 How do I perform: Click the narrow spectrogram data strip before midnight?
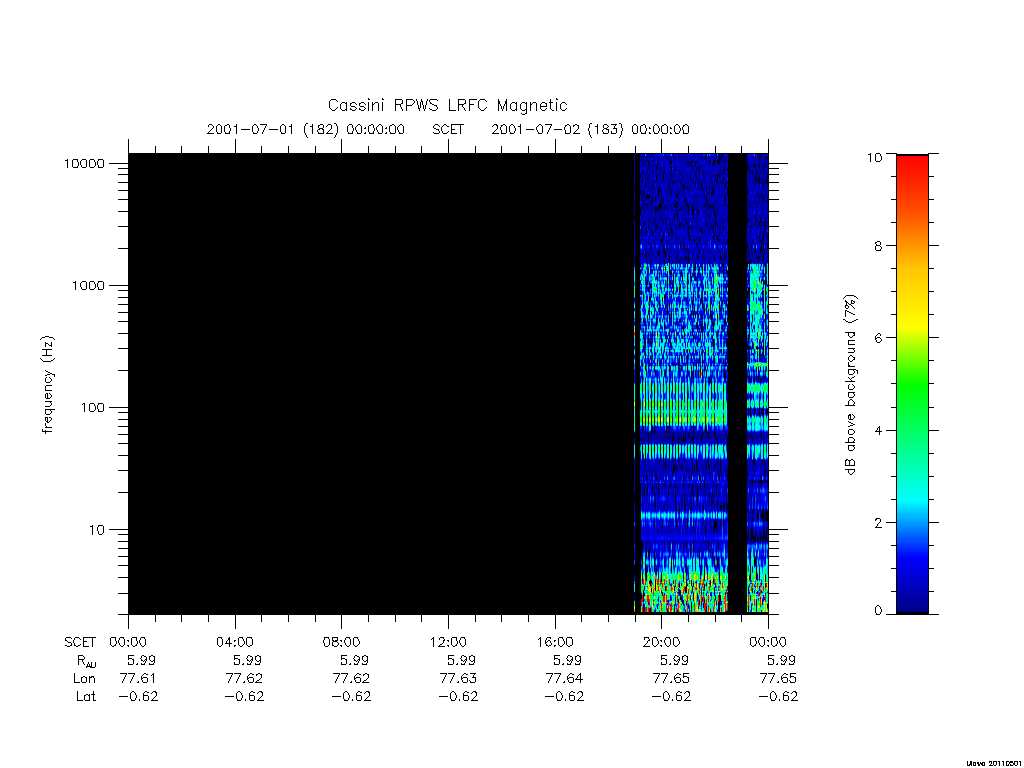(x=758, y=383)
